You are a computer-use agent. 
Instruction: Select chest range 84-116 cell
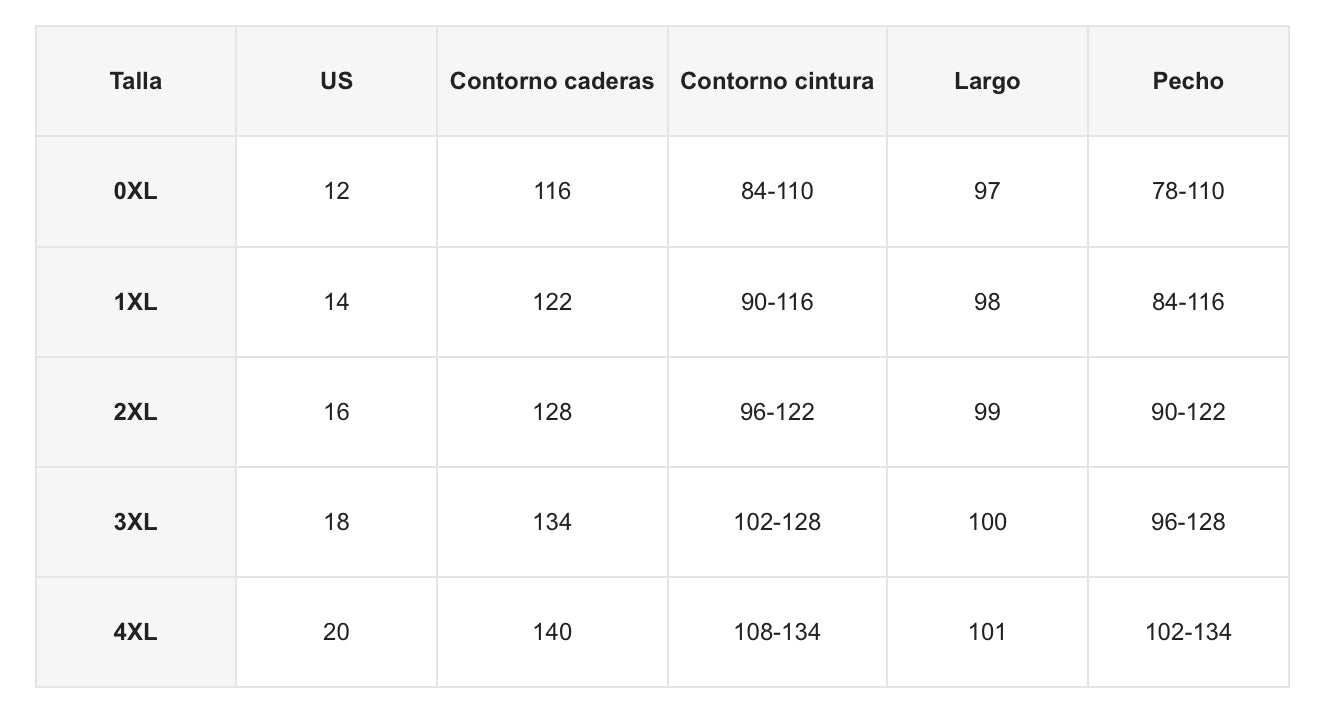click(1188, 302)
